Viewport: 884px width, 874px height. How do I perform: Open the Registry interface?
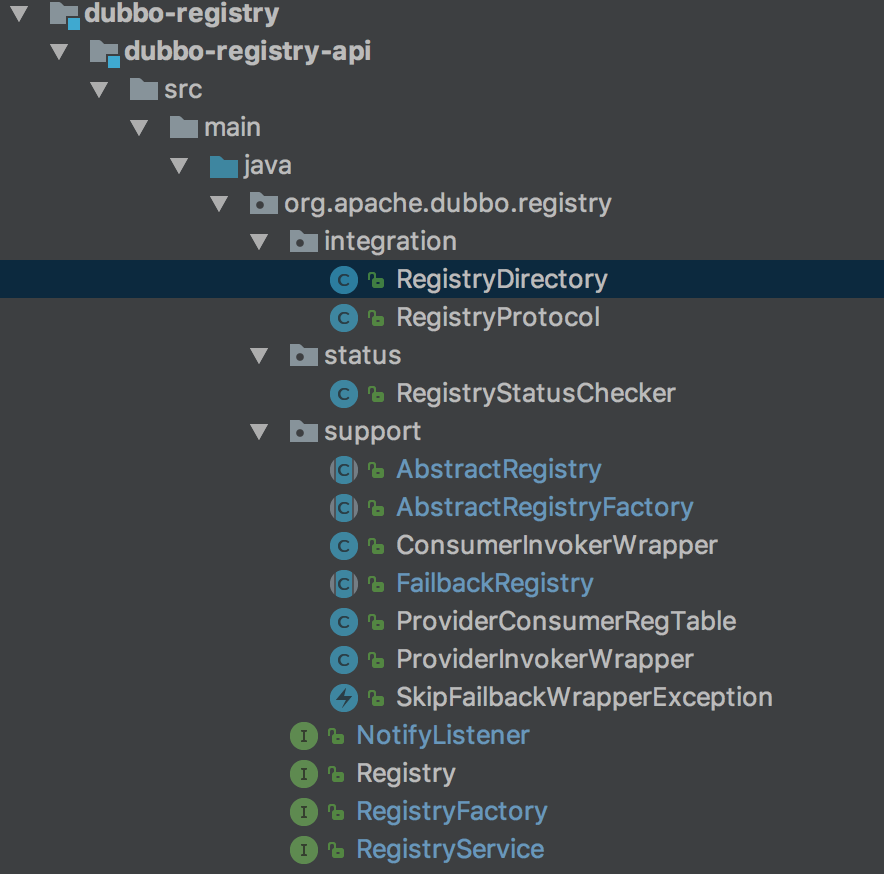406,774
